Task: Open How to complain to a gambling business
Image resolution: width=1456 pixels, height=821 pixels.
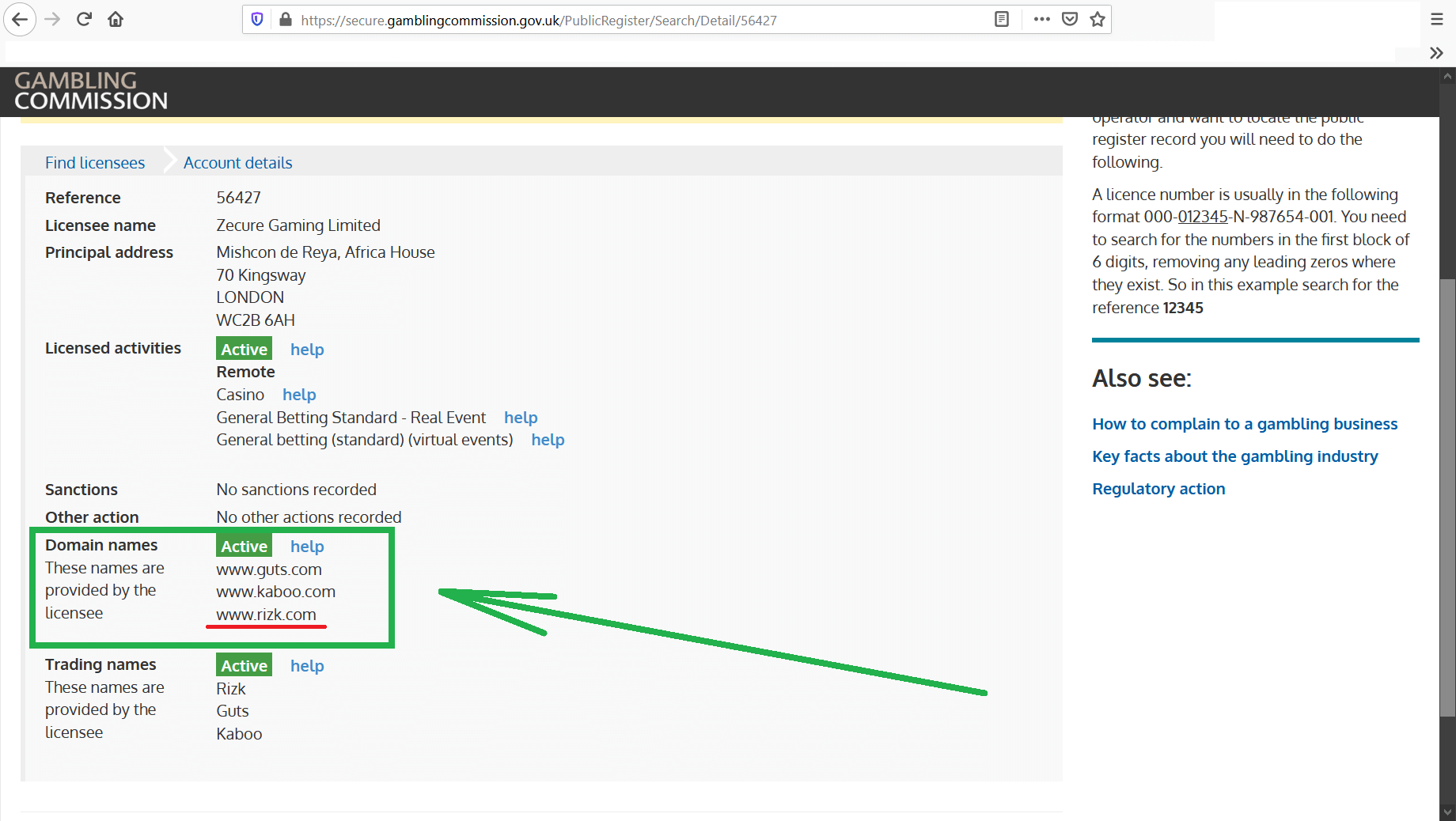Action: point(1245,424)
